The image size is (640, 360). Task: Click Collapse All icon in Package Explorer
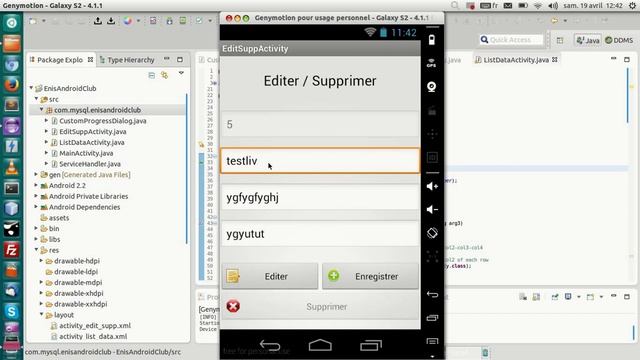[152, 75]
